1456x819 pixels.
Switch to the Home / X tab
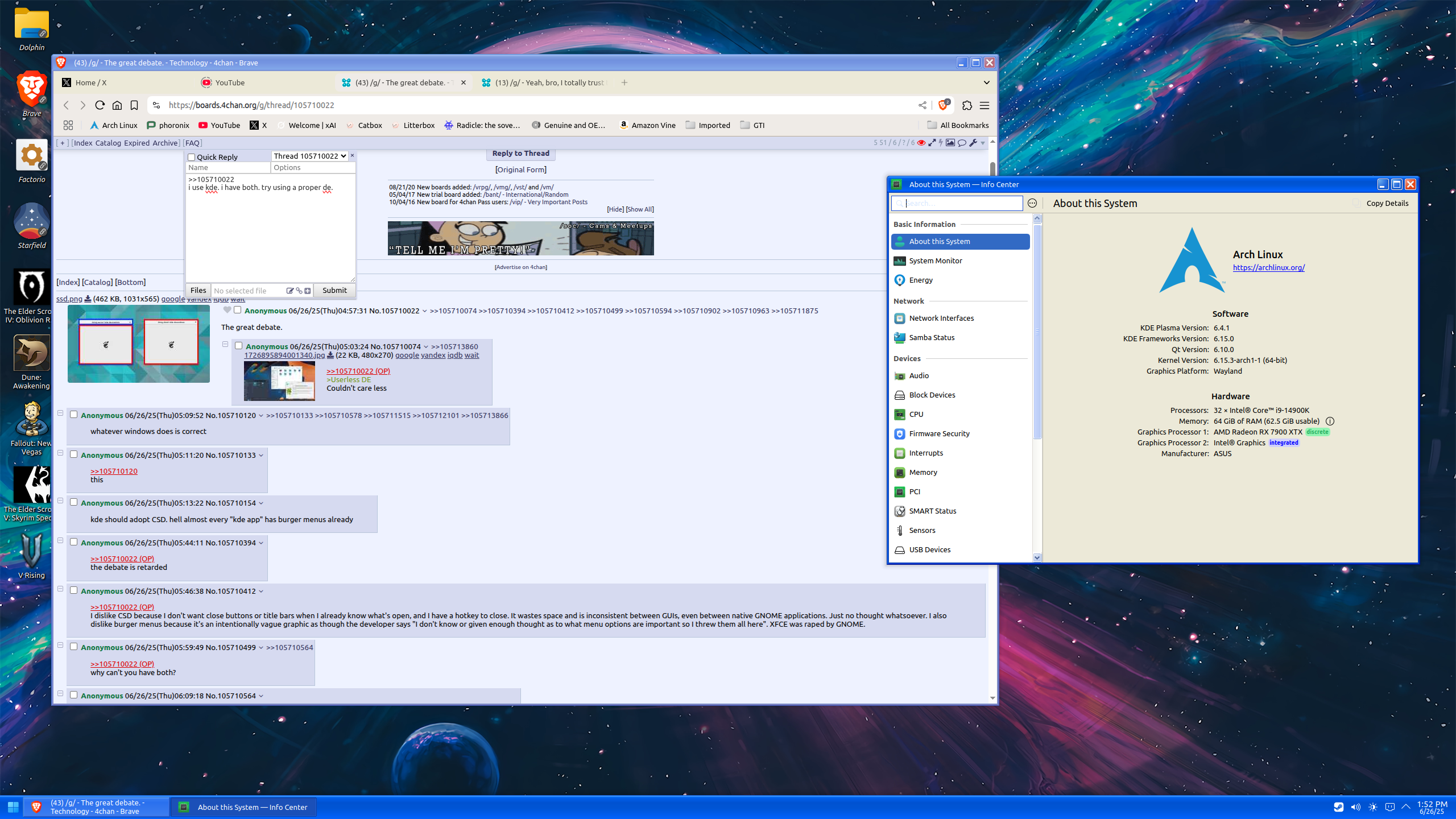click(x=124, y=82)
